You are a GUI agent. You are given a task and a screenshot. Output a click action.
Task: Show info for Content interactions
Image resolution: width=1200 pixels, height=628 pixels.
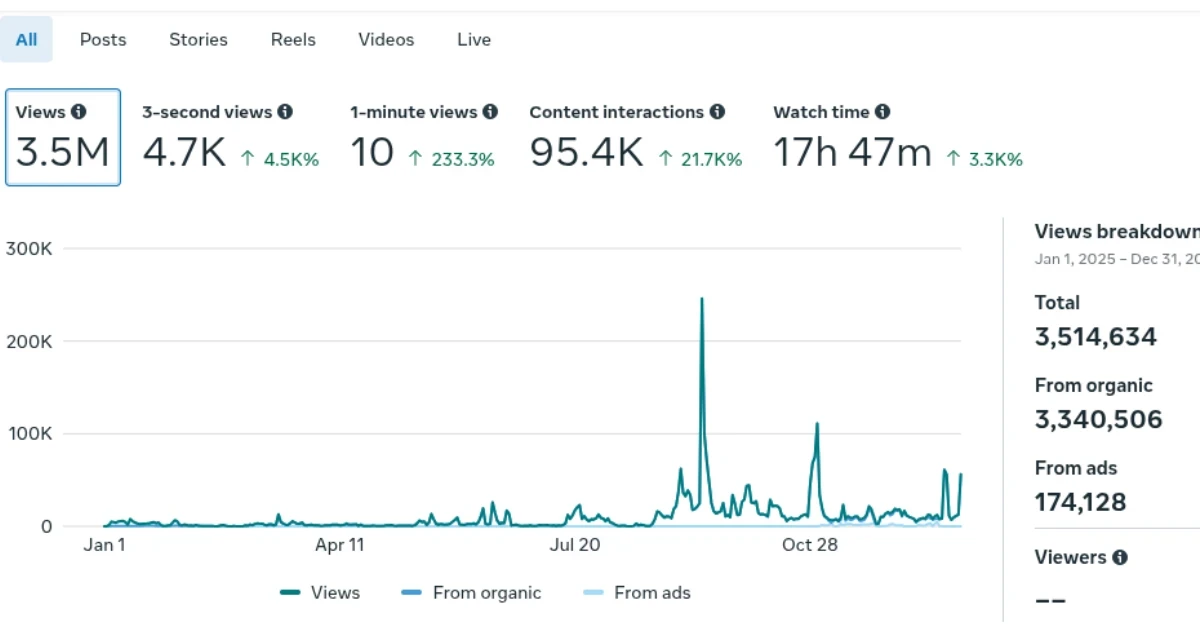tap(717, 112)
